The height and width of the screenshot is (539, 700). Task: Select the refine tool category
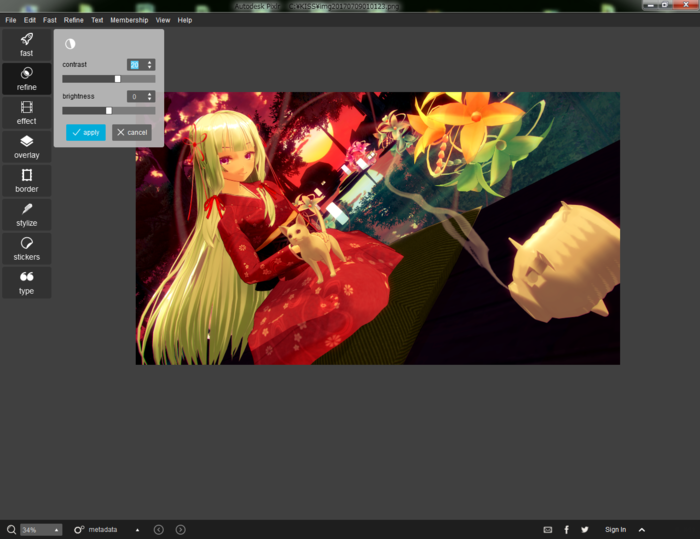click(x=26, y=79)
